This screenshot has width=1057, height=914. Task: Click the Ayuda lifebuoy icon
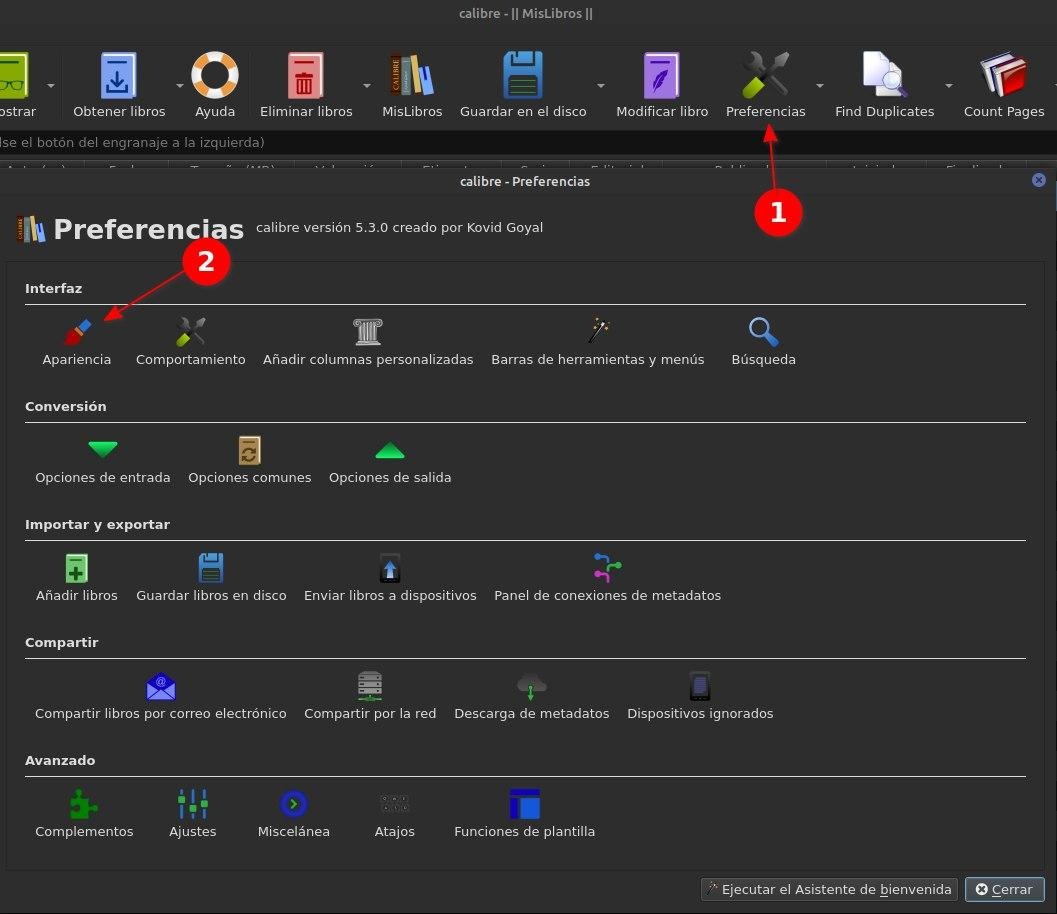point(214,75)
